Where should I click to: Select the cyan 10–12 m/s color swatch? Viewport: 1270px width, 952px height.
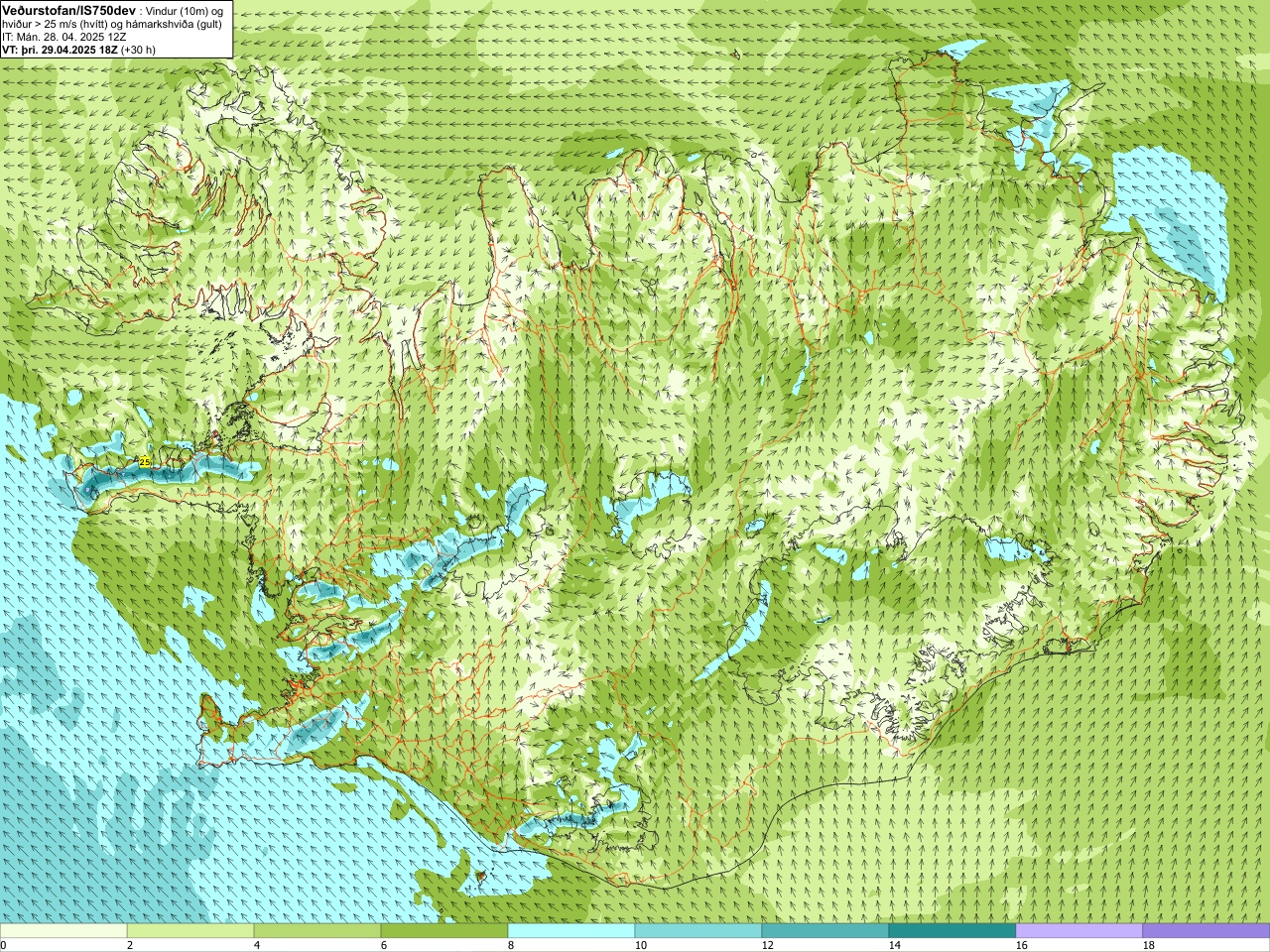(x=698, y=931)
